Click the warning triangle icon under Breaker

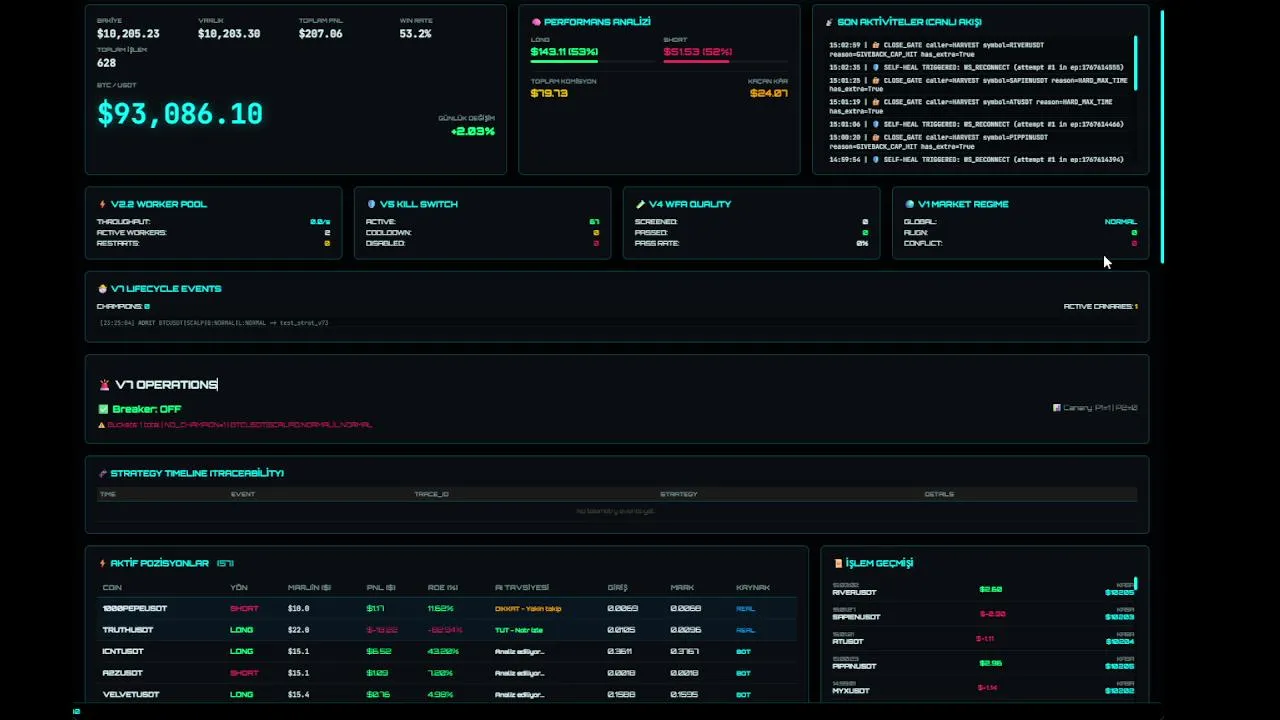coord(101,425)
